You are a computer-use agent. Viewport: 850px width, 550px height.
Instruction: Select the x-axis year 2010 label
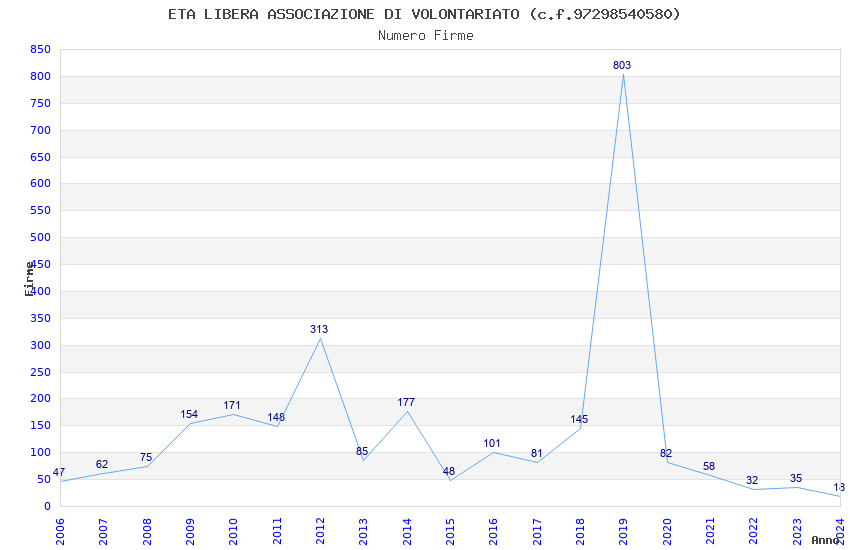233,532
